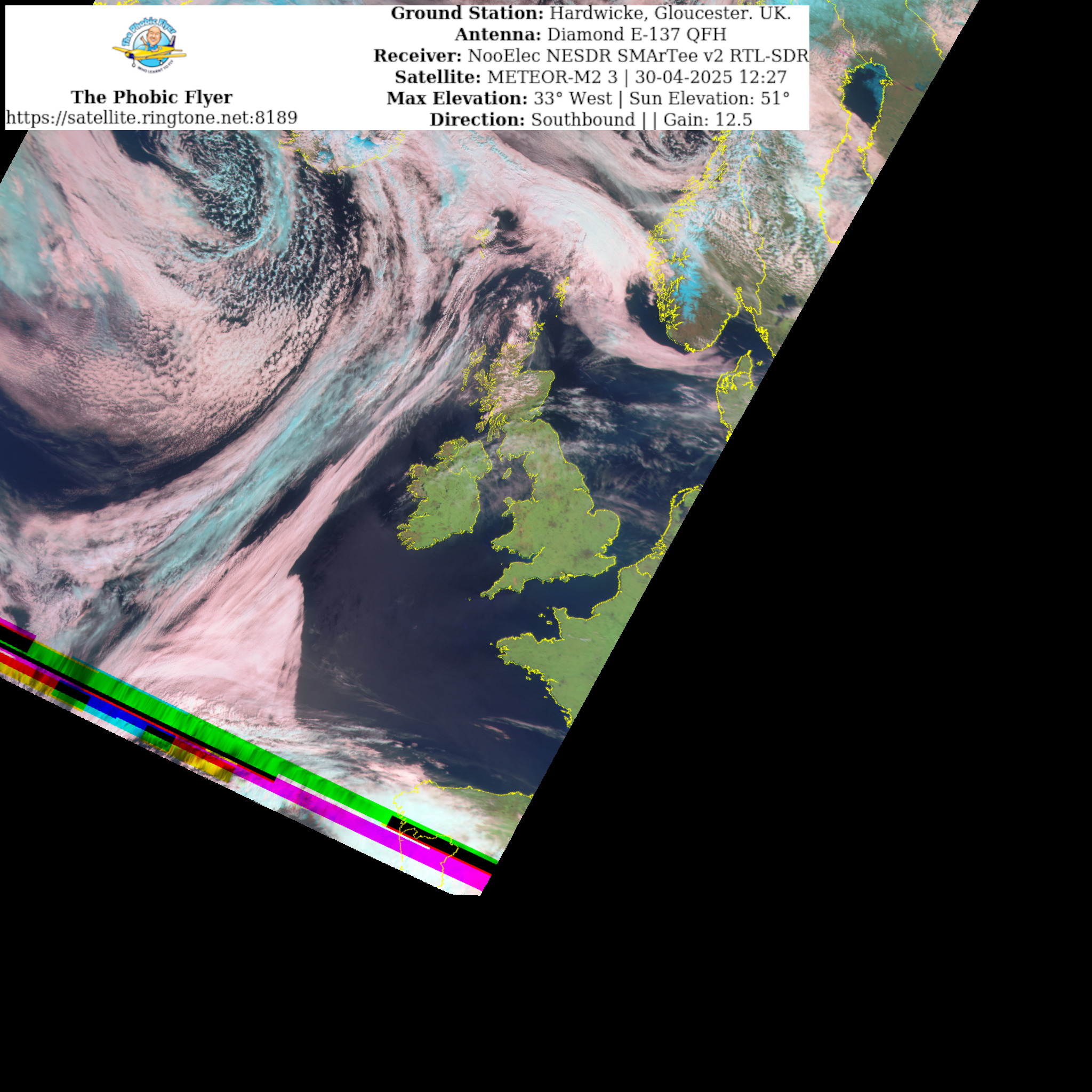This screenshot has height=1092, width=1092.
Task: Click the Phobic Flyer airplane logo
Action: [150, 44]
